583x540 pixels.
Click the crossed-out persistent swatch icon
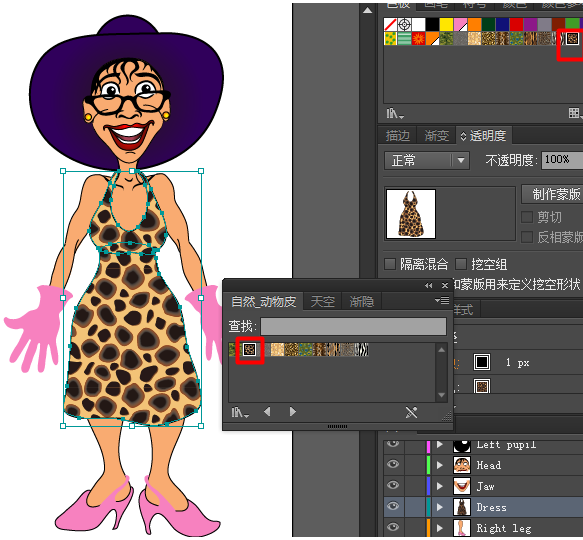pos(411,412)
